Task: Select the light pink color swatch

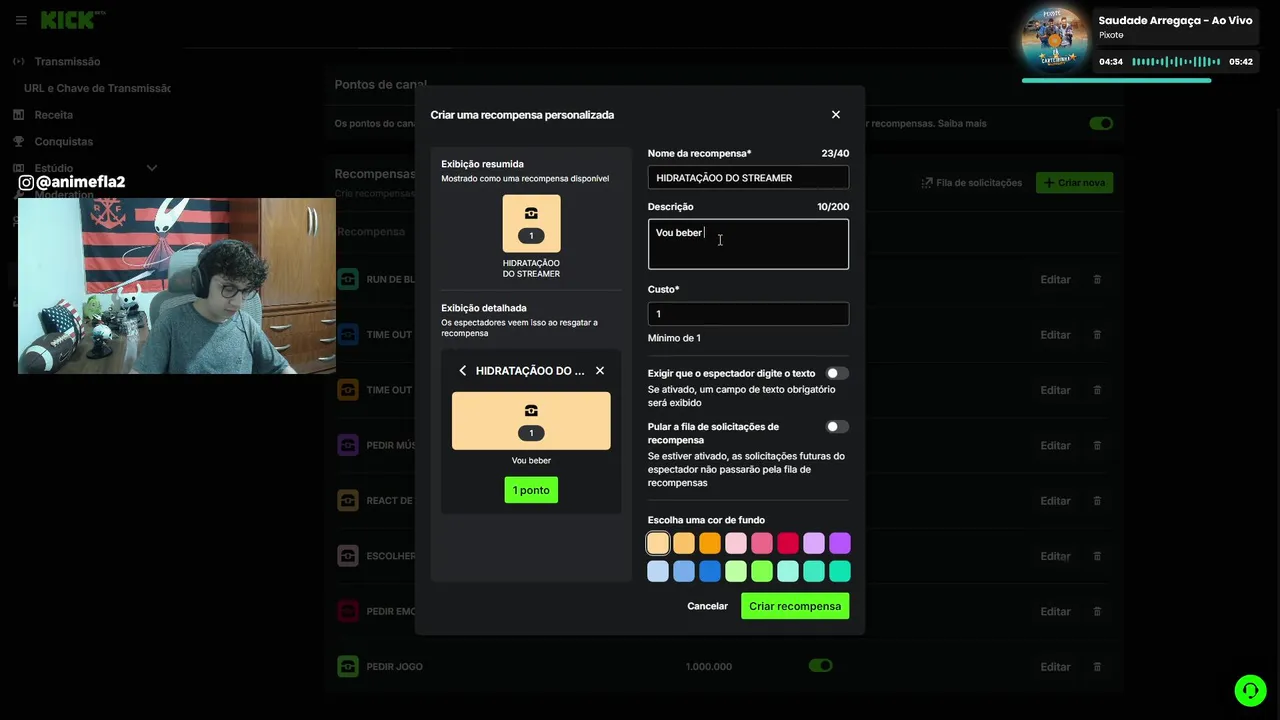Action: (736, 543)
